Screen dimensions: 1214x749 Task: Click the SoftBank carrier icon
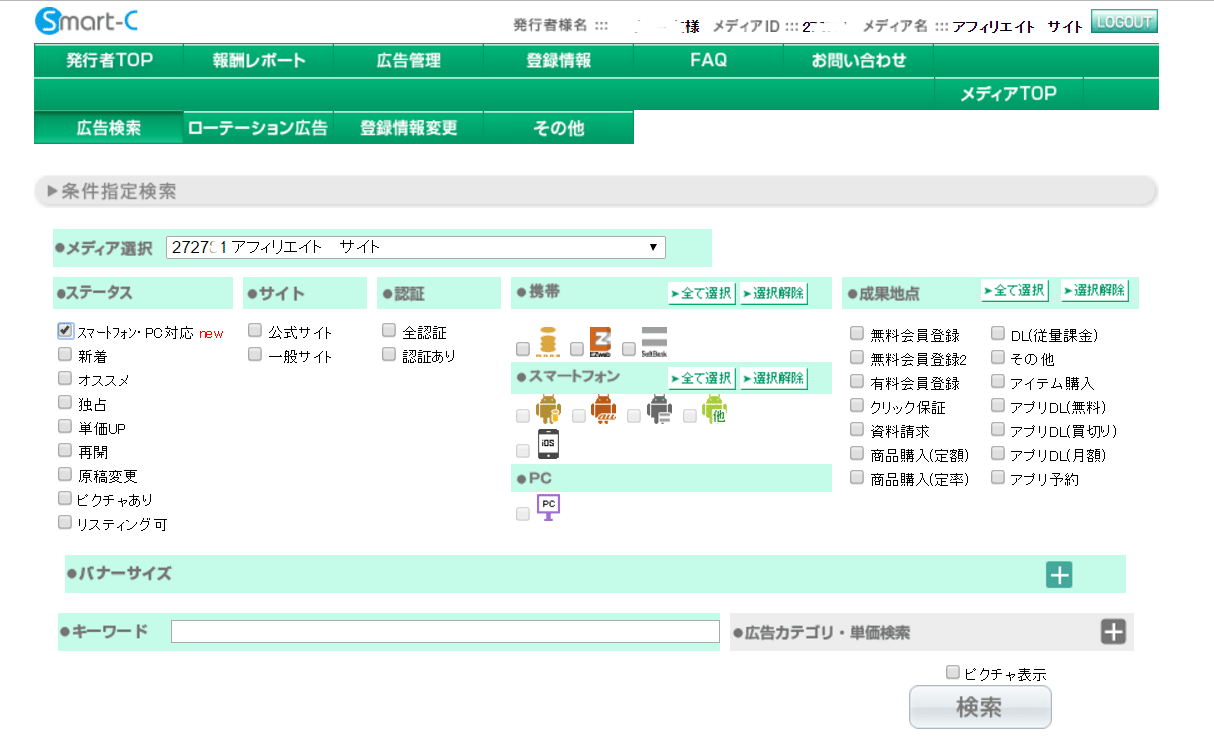654,341
